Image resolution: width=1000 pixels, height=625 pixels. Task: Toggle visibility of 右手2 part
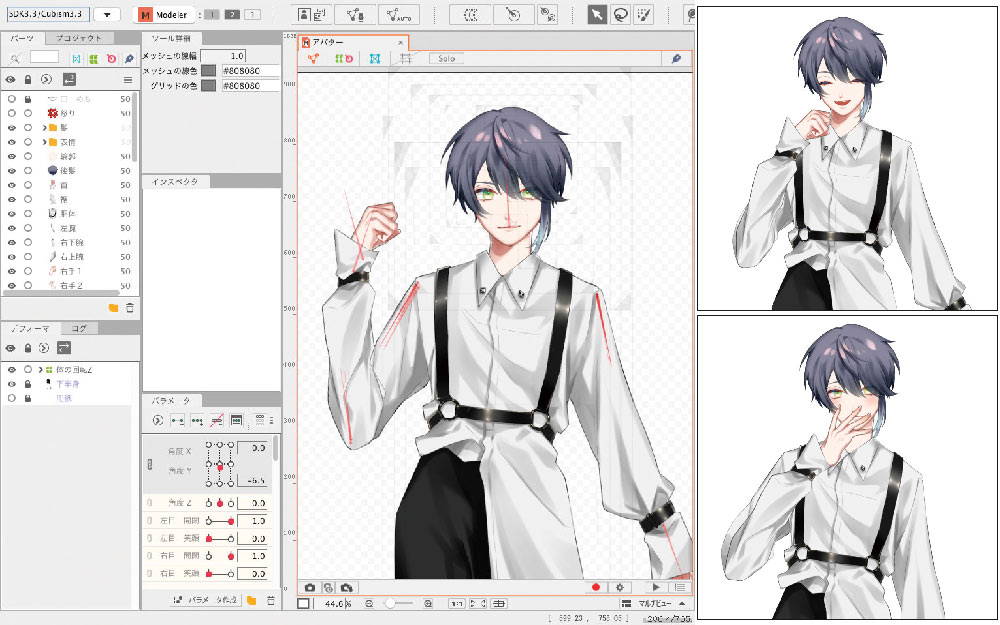(11, 285)
